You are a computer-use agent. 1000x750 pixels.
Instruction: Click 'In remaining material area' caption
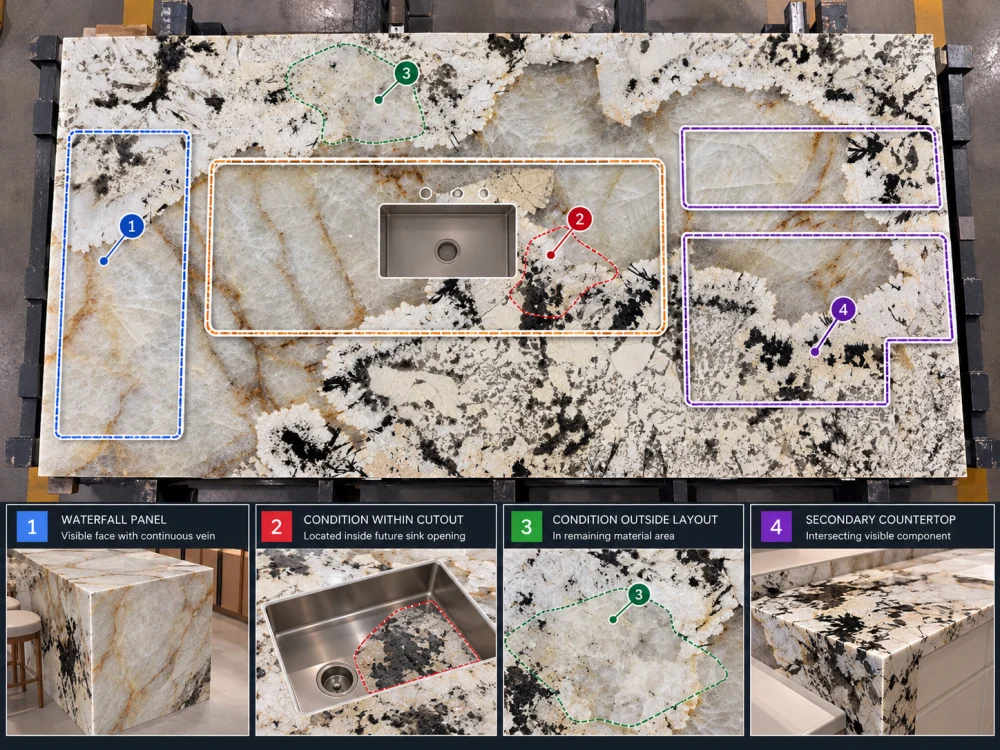coord(613,536)
